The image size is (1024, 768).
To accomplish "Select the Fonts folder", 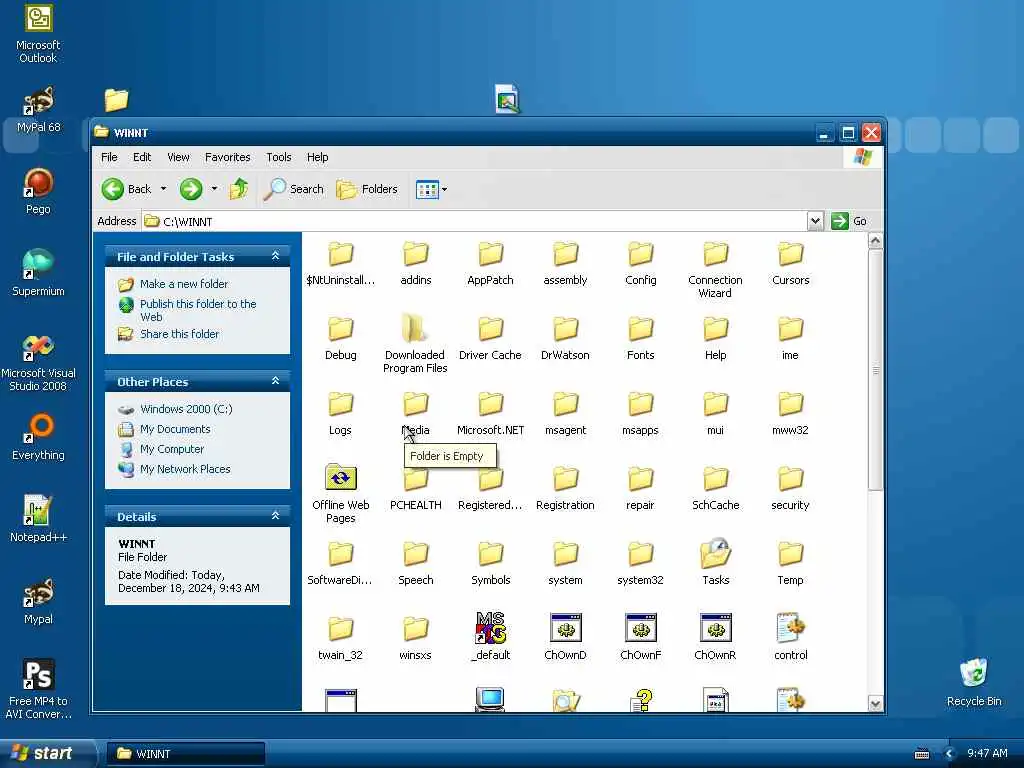I will point(641,339).
